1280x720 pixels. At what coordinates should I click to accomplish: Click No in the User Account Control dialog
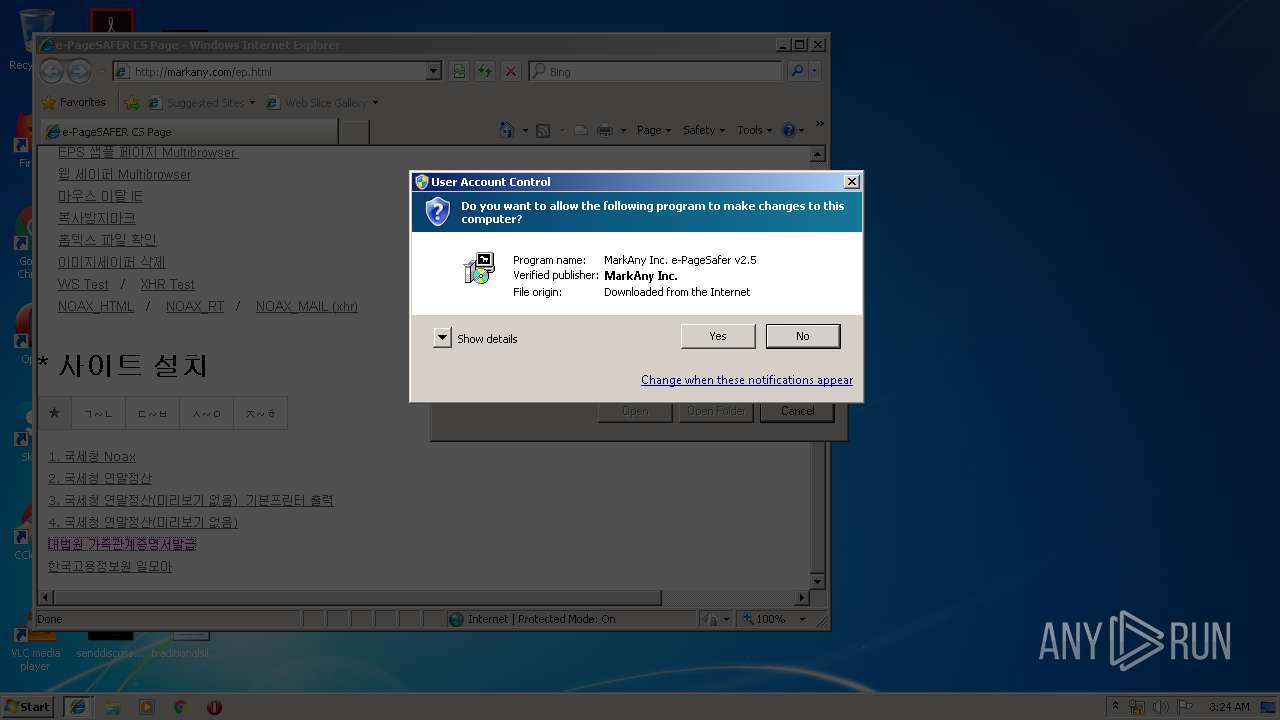coord(803,336)
